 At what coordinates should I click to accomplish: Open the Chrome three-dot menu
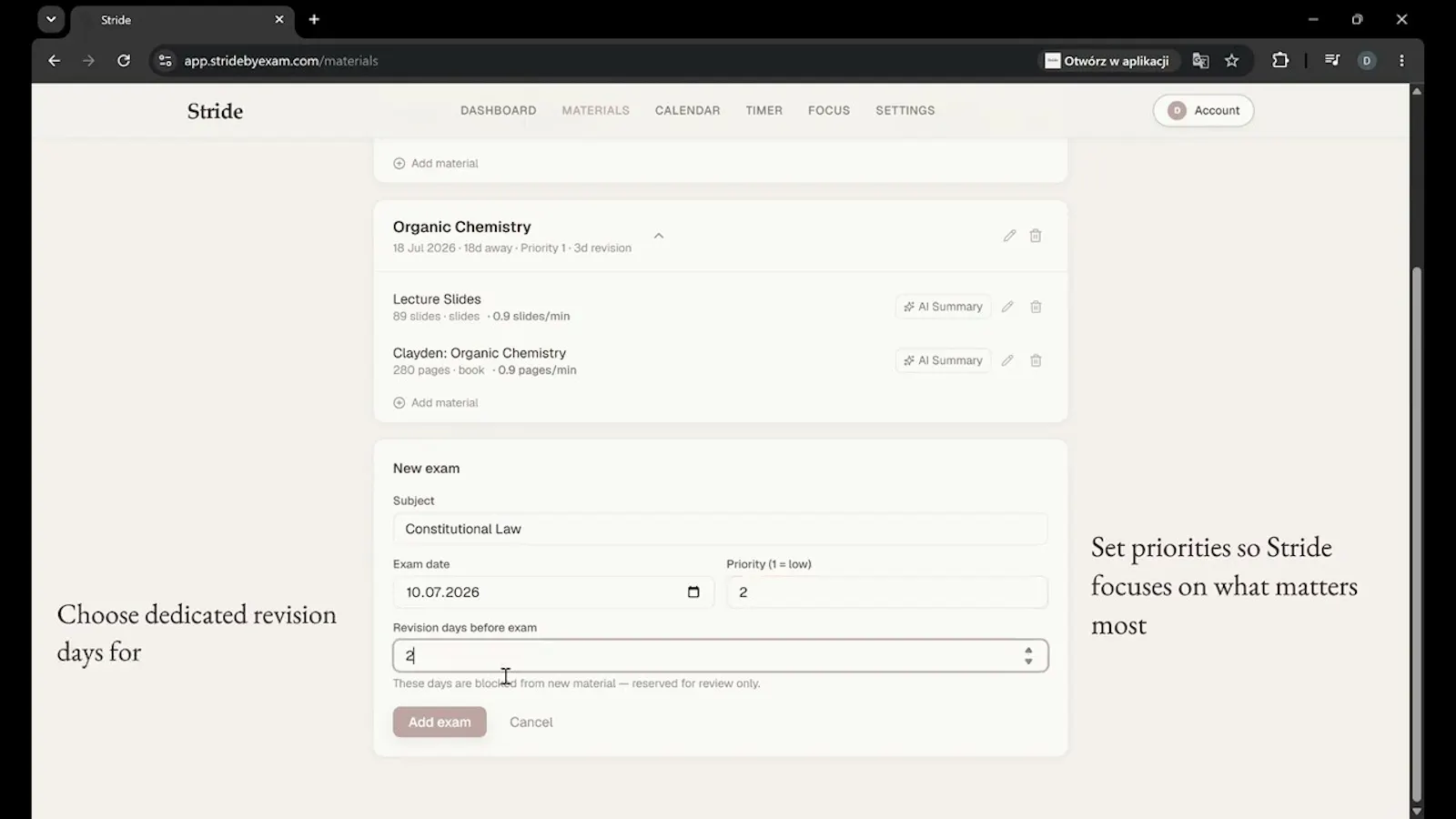click(1401, 61)
